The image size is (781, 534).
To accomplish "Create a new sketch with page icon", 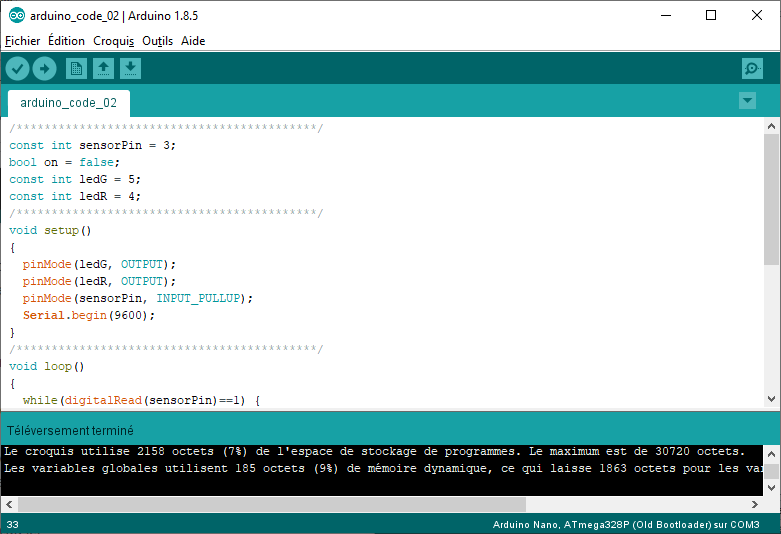I will (76, 69).
